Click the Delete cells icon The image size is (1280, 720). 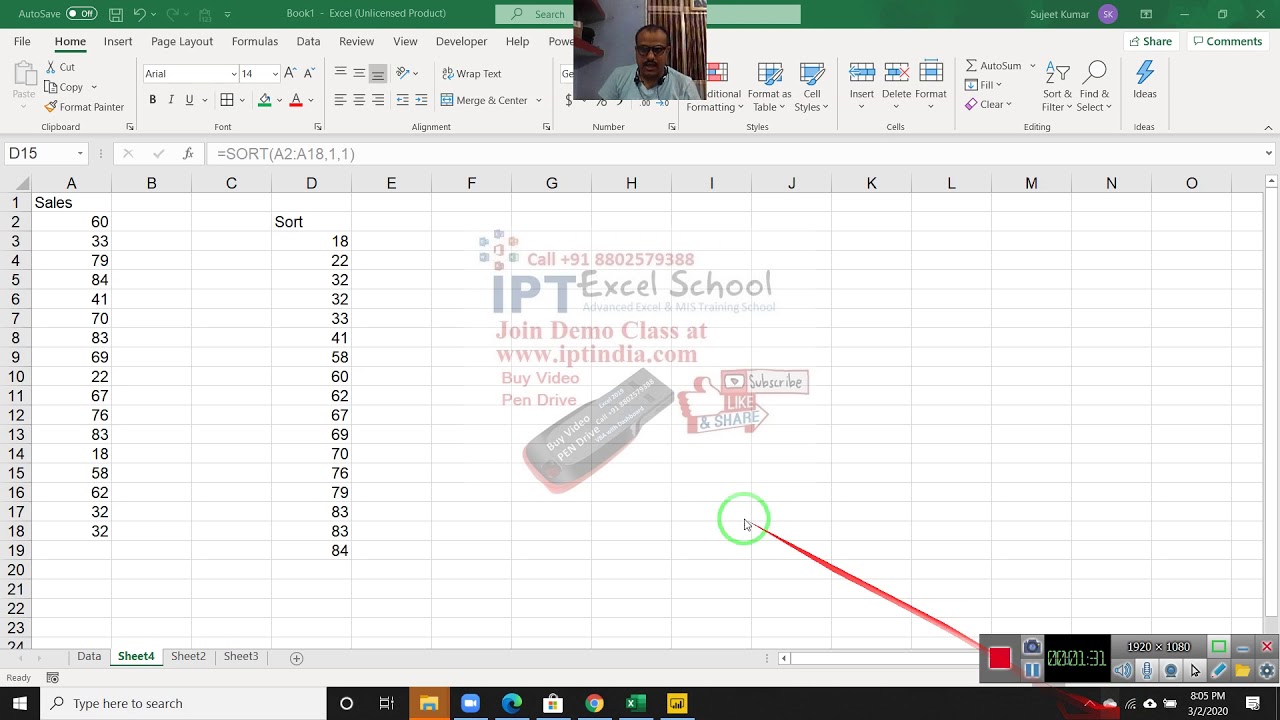(896, 73)
